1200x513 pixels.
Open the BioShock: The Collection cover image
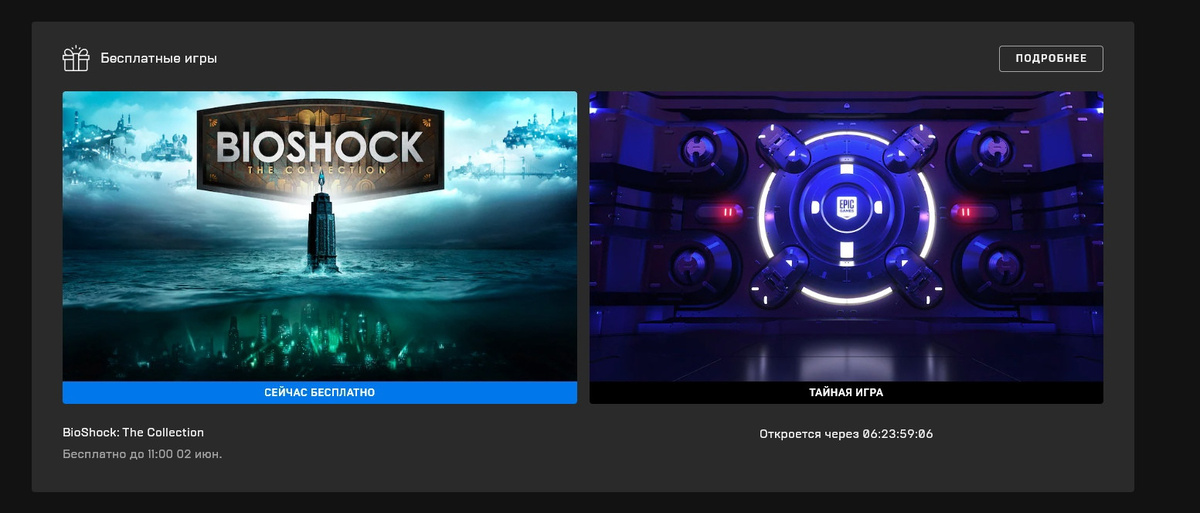[320, 236]
